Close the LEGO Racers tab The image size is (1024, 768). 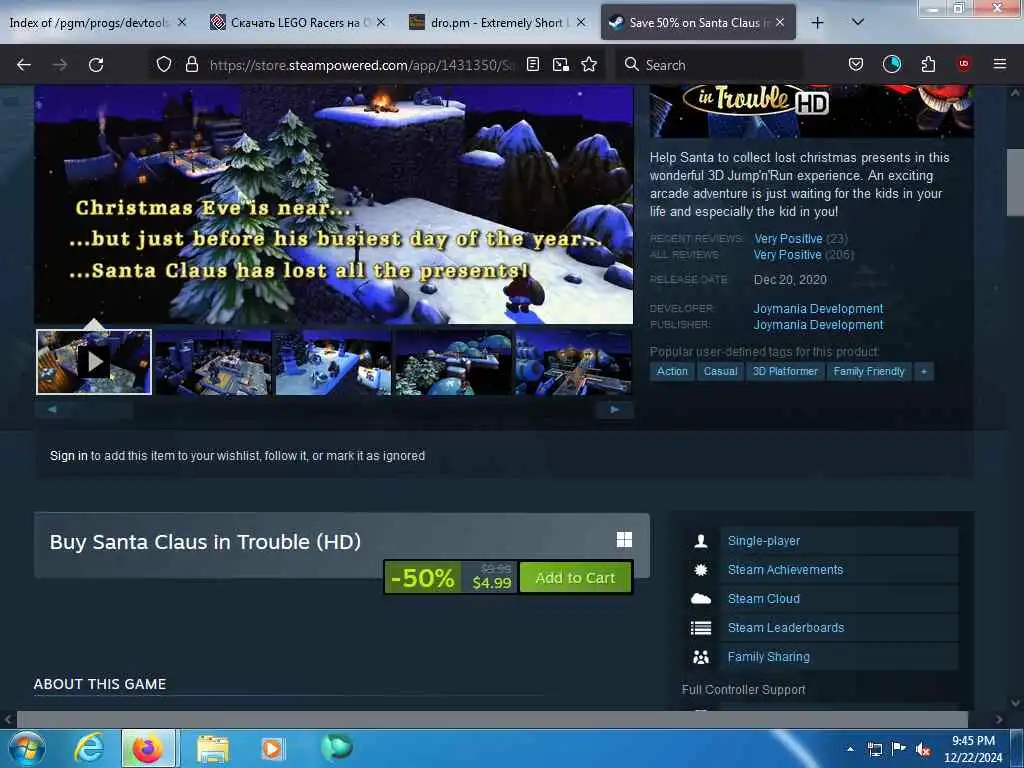point(381,22)
